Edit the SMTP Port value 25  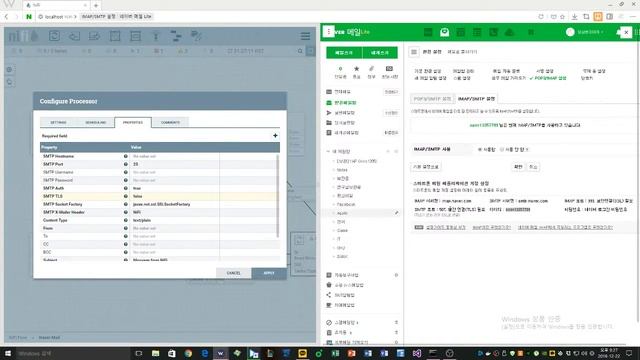point(174,164)
